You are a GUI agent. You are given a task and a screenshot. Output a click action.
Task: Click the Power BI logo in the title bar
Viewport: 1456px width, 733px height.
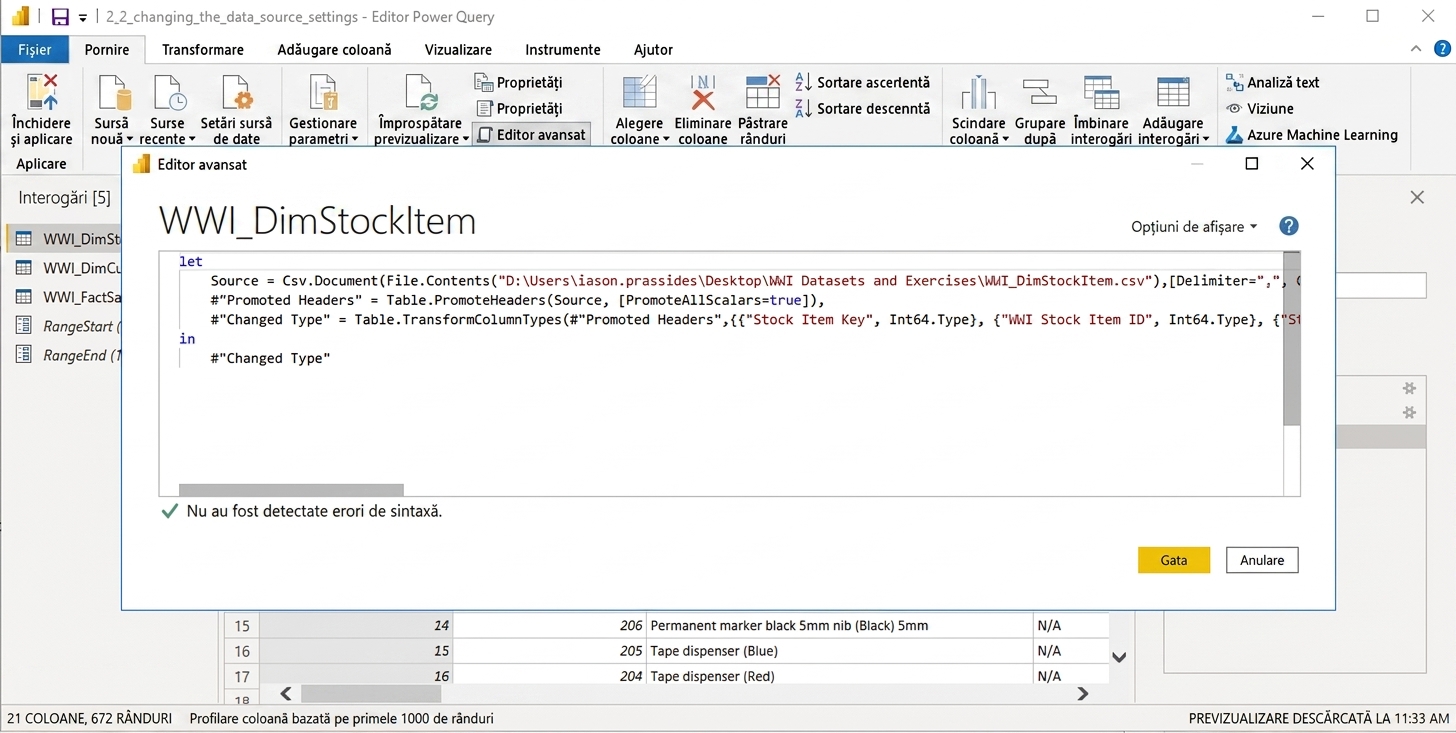(20, 17)
